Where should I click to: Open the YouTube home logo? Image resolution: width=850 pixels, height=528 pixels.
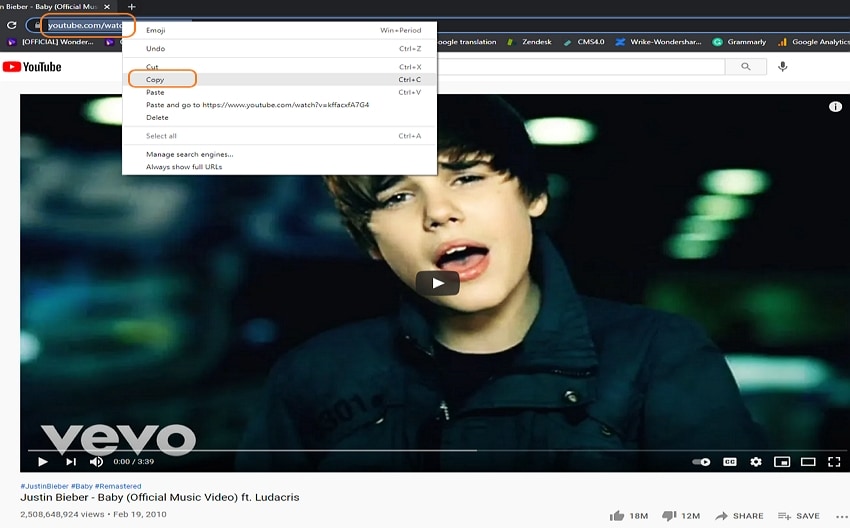(32, 67)
